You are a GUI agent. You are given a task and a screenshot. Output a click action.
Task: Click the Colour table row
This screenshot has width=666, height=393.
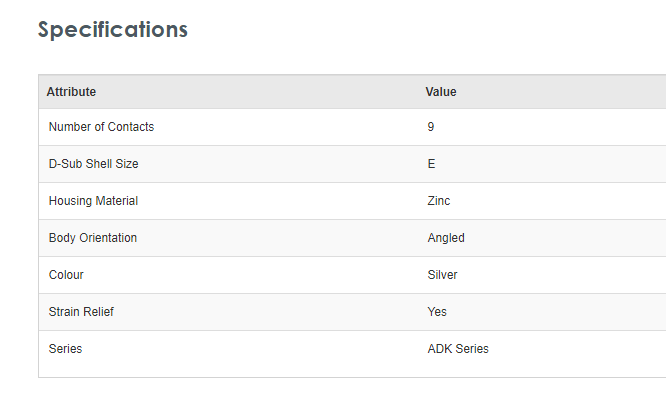352,275
